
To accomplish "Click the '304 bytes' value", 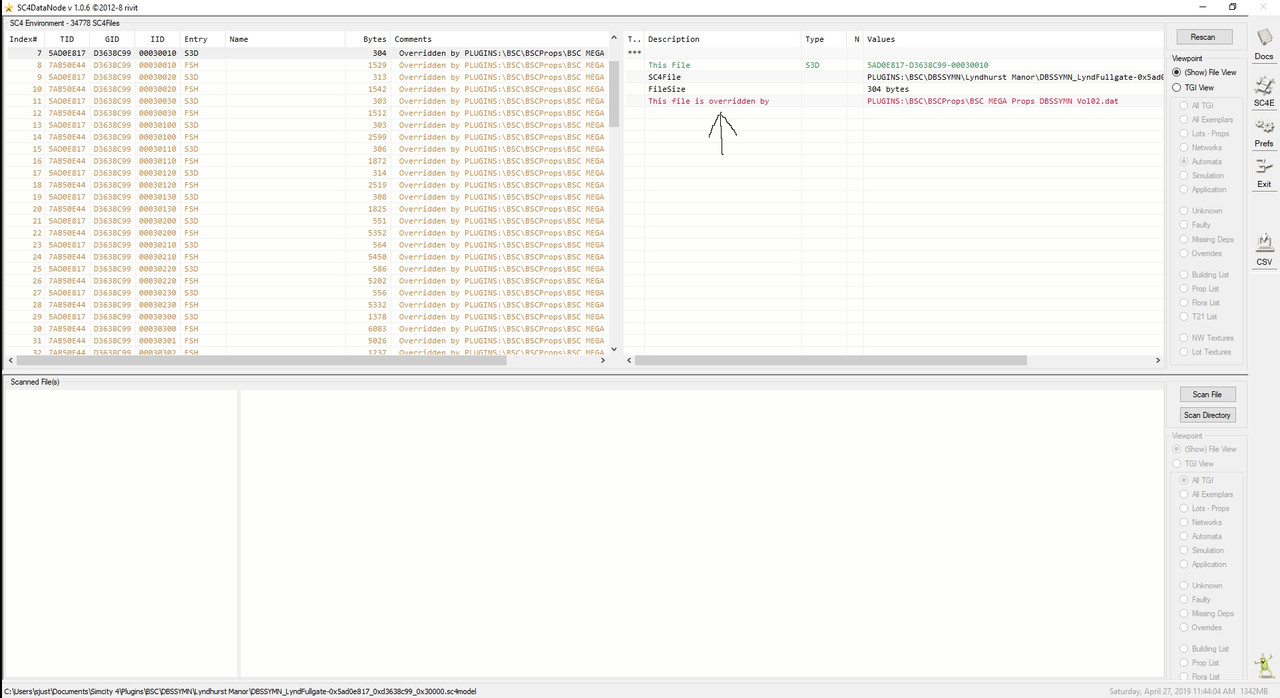I will tap(888, 89).
